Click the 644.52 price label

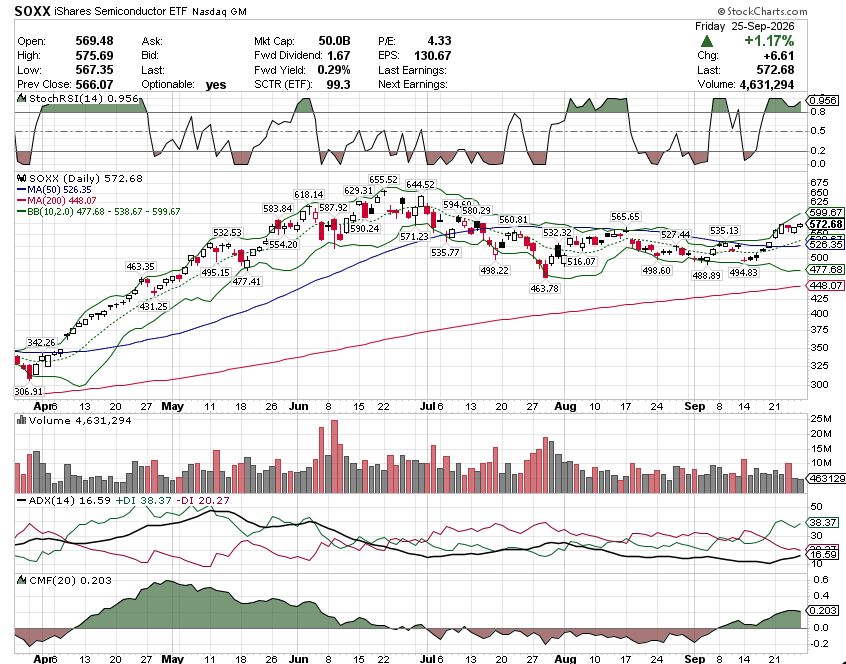[x=420, y=184]
